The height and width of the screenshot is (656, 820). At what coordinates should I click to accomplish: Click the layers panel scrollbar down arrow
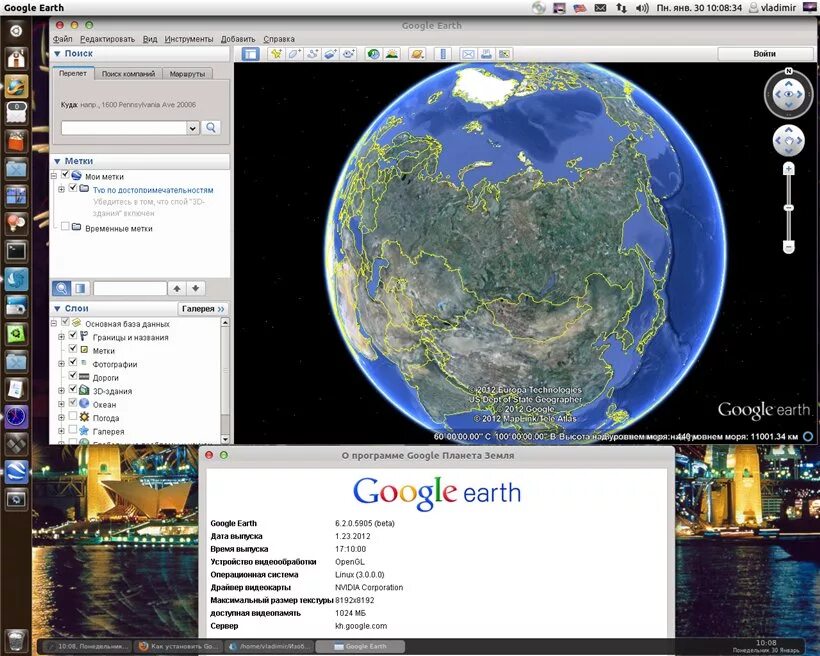coord(225,439)
